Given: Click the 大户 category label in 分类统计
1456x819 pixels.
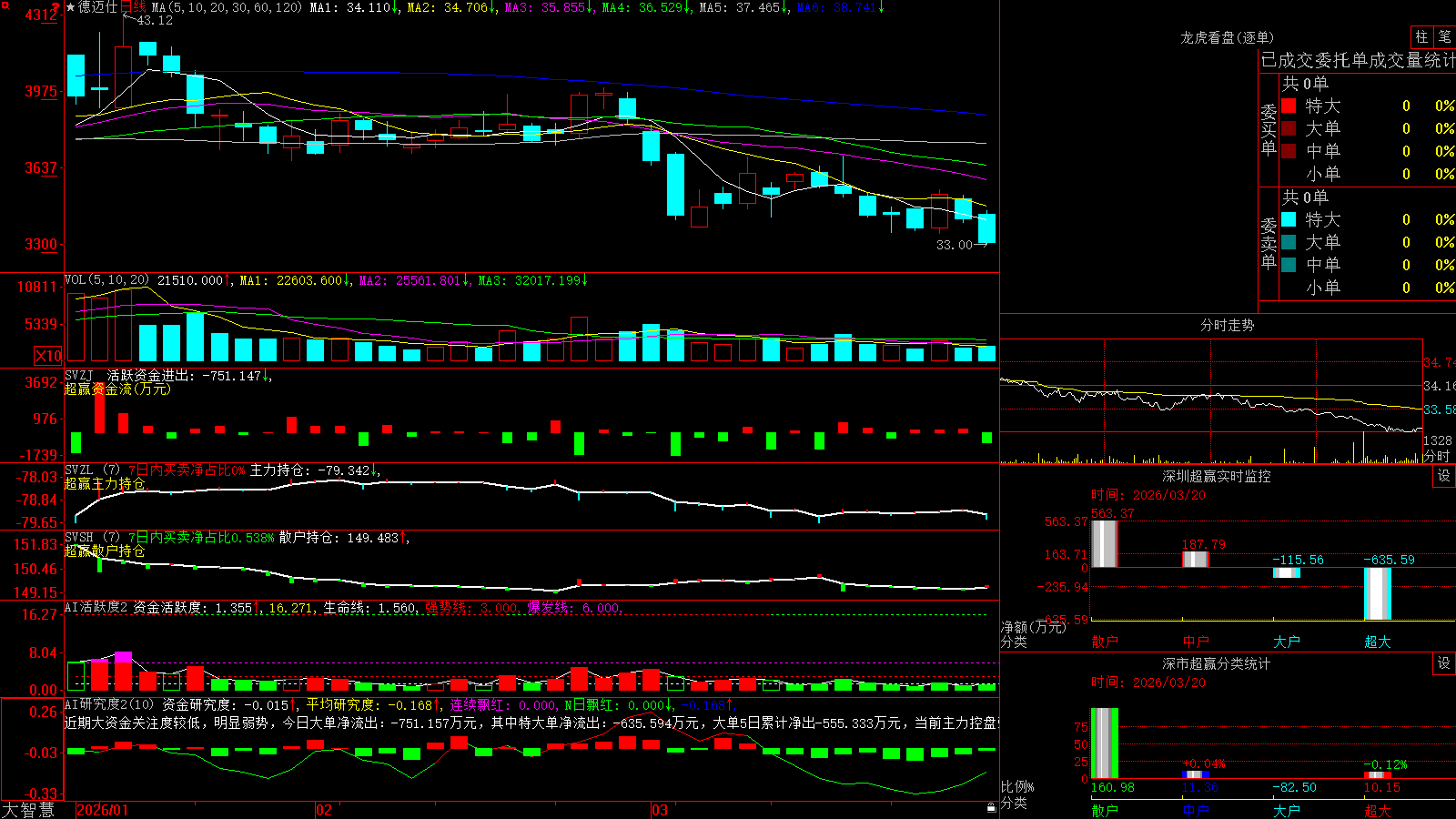Looking at the screenshot, I should tap(1287, 811).
